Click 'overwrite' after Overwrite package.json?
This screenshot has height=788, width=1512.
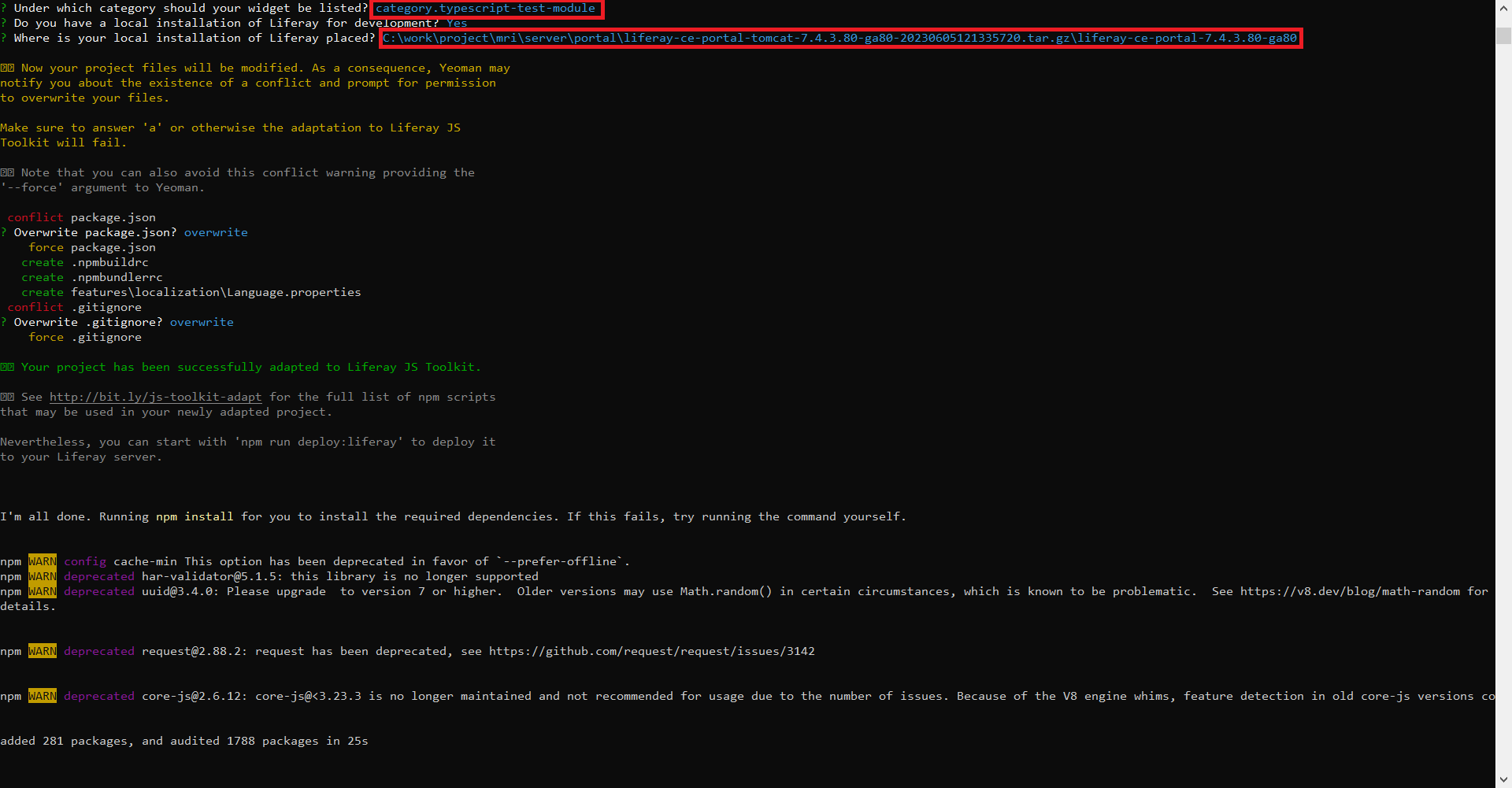tap(216, 232)
